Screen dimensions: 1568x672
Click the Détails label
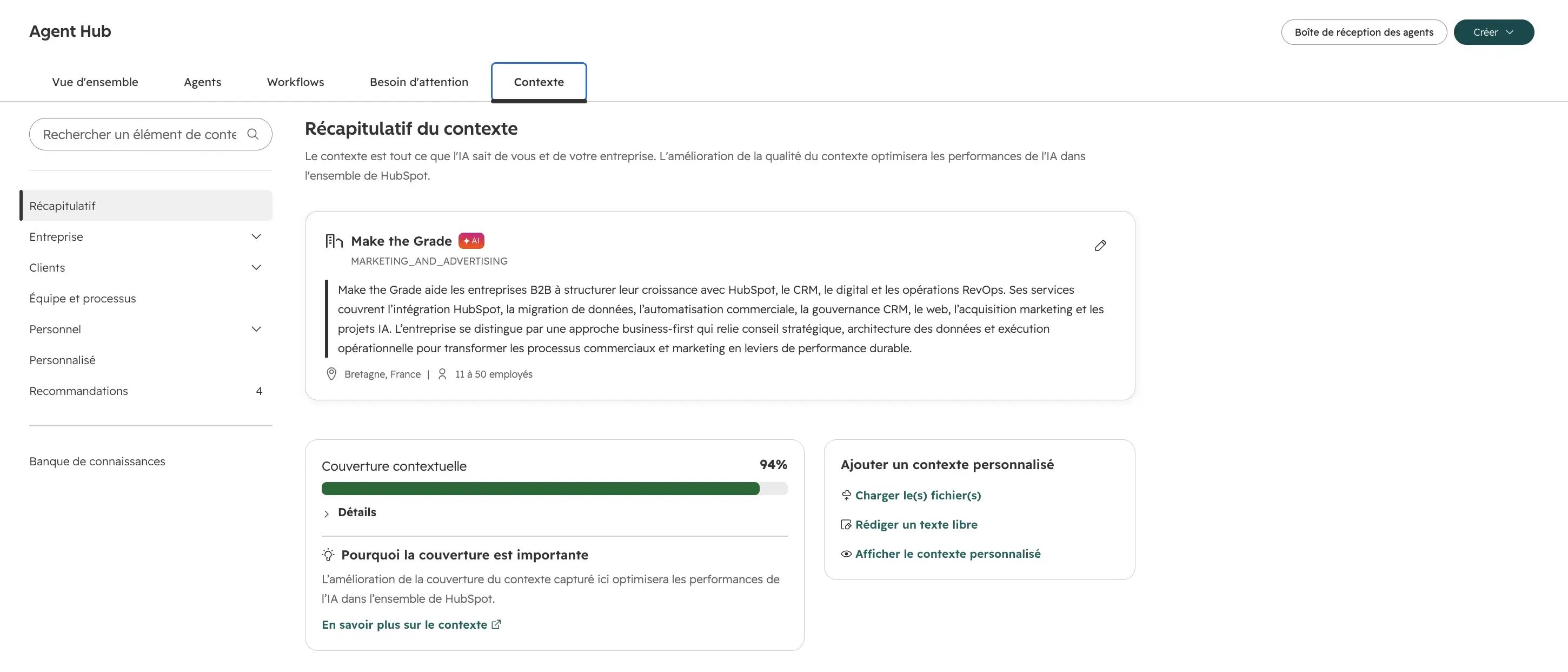coord(357,512)
